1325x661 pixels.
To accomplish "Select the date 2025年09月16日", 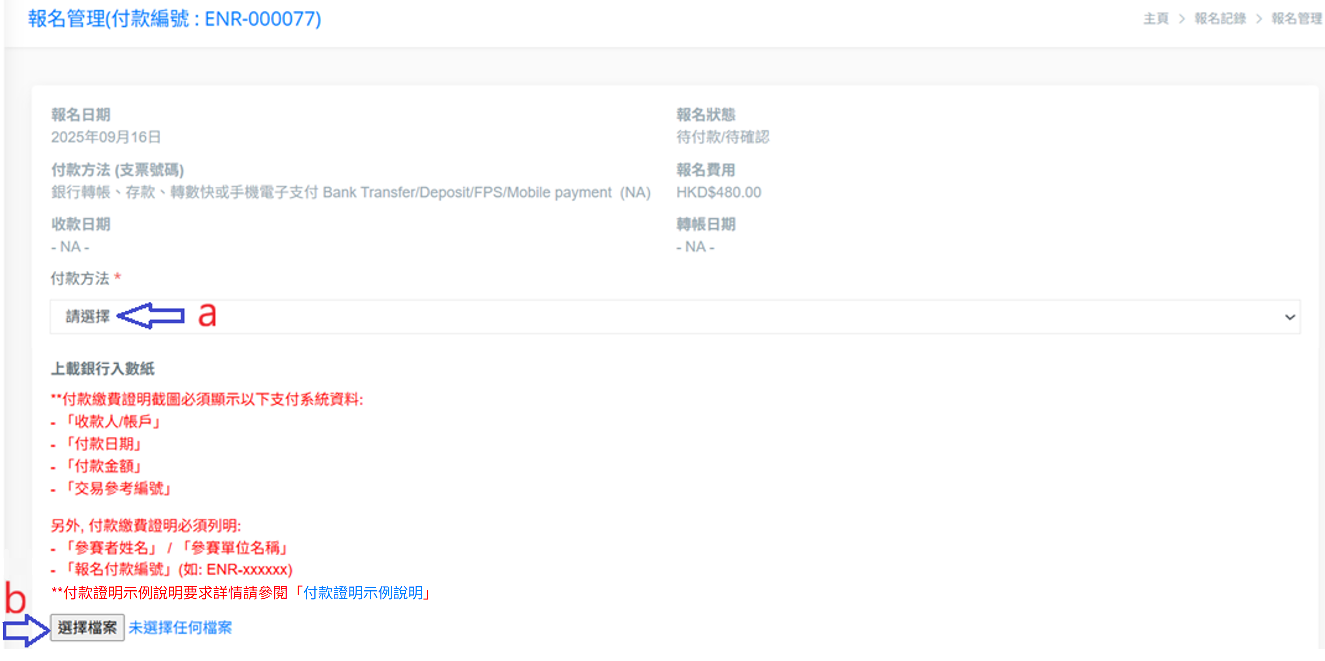I will 106,137.
